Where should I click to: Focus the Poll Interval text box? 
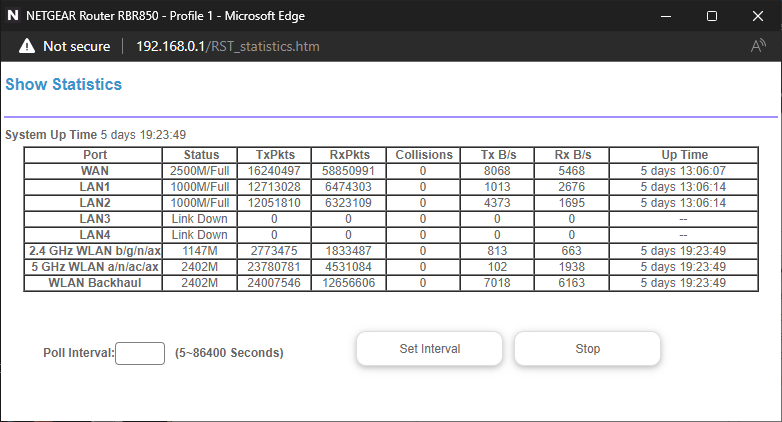click(140, 353)
